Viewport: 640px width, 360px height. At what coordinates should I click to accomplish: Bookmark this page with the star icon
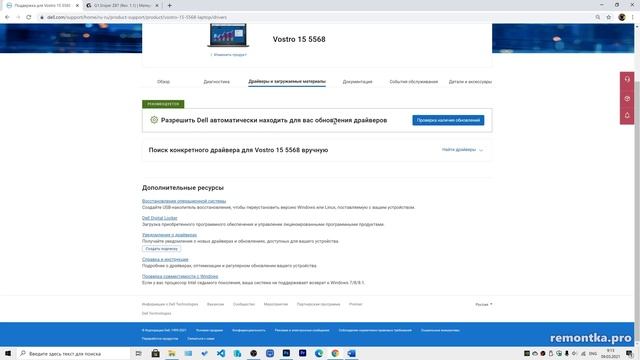(x=609, y=17)
